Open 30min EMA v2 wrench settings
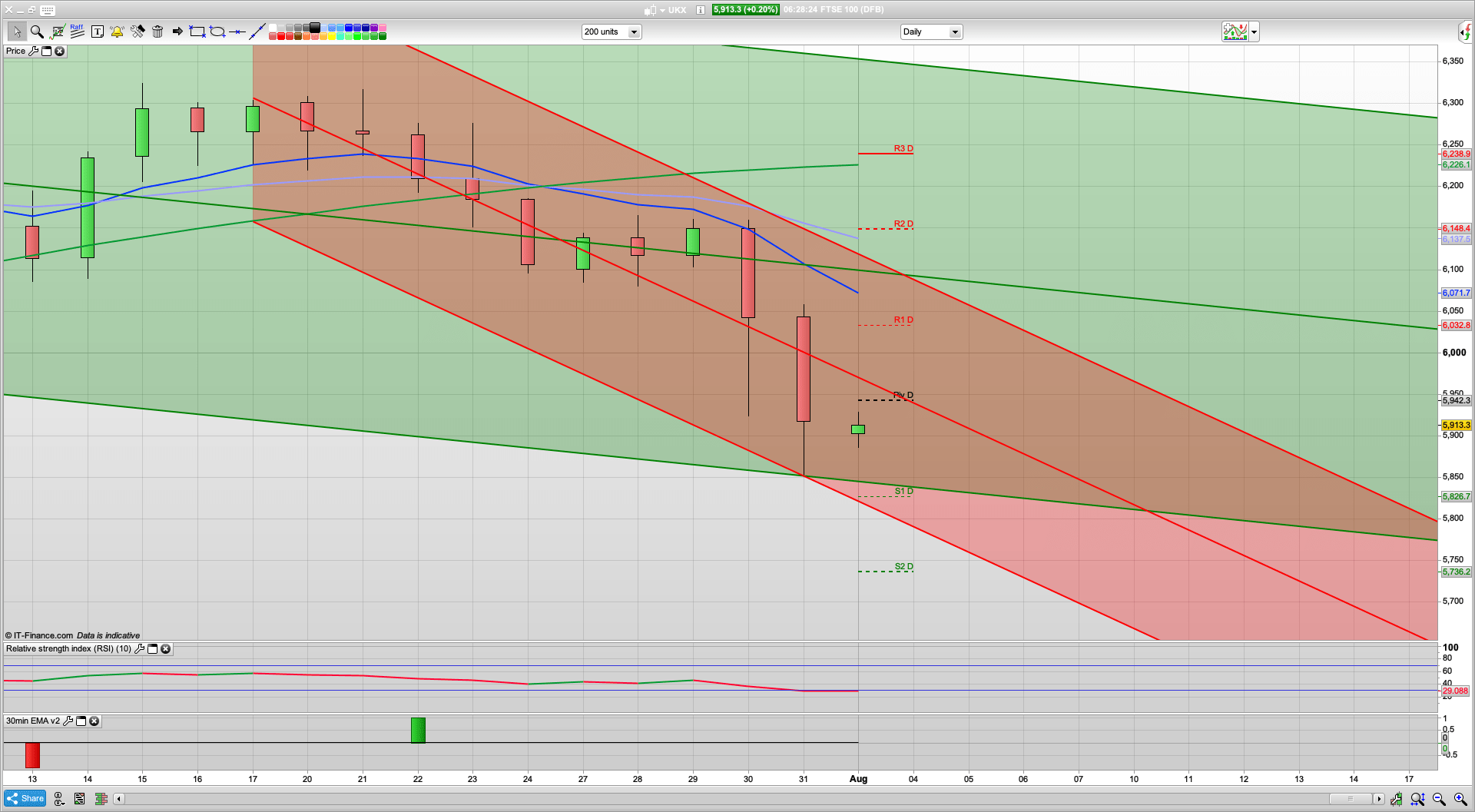Viewport: 1475px width, 812px height. (x=68, y=721)
